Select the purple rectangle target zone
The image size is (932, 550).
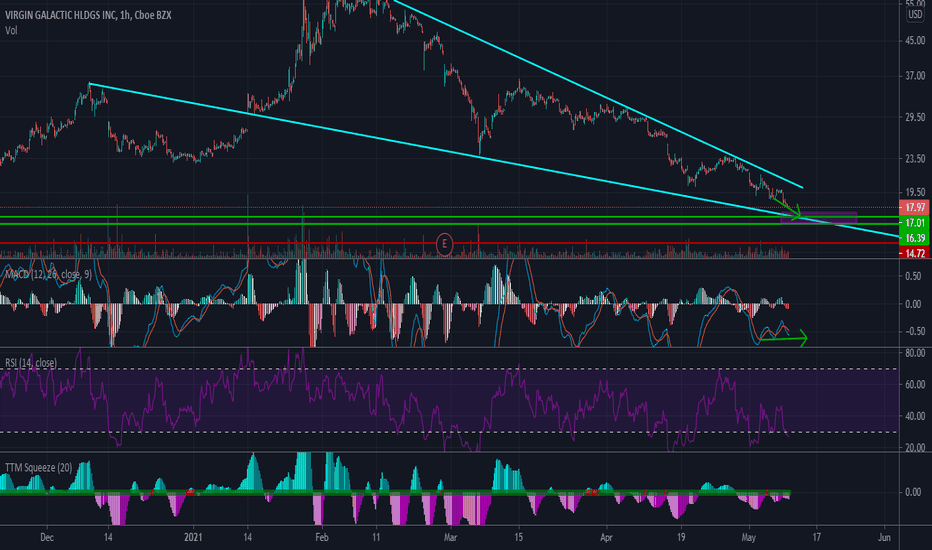(x=818, y=218)
